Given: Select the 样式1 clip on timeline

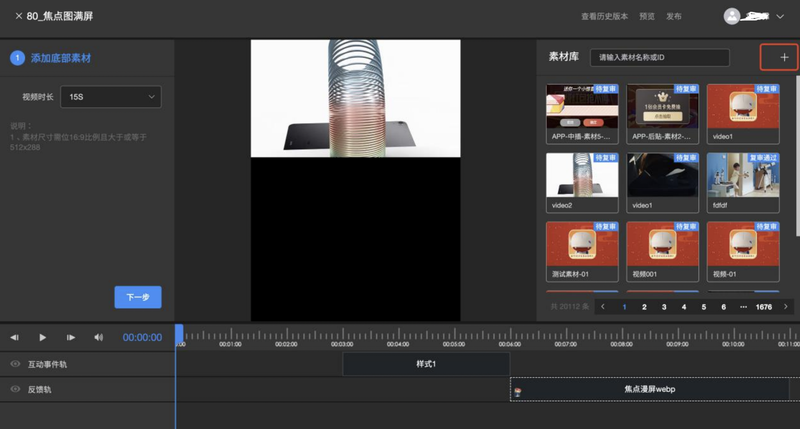Looking at the screenshot, I should [426, 364].
